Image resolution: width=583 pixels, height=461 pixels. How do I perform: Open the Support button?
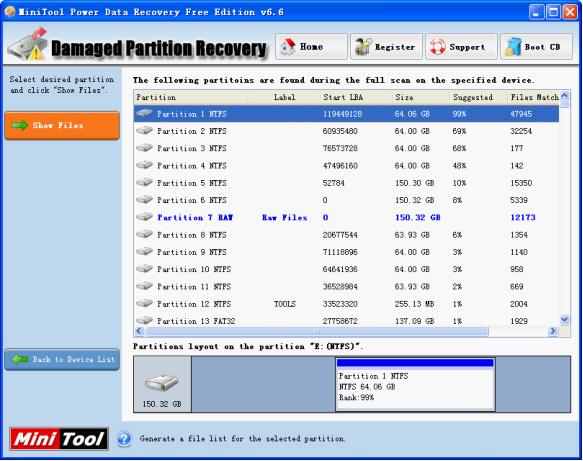click(461, 47)
